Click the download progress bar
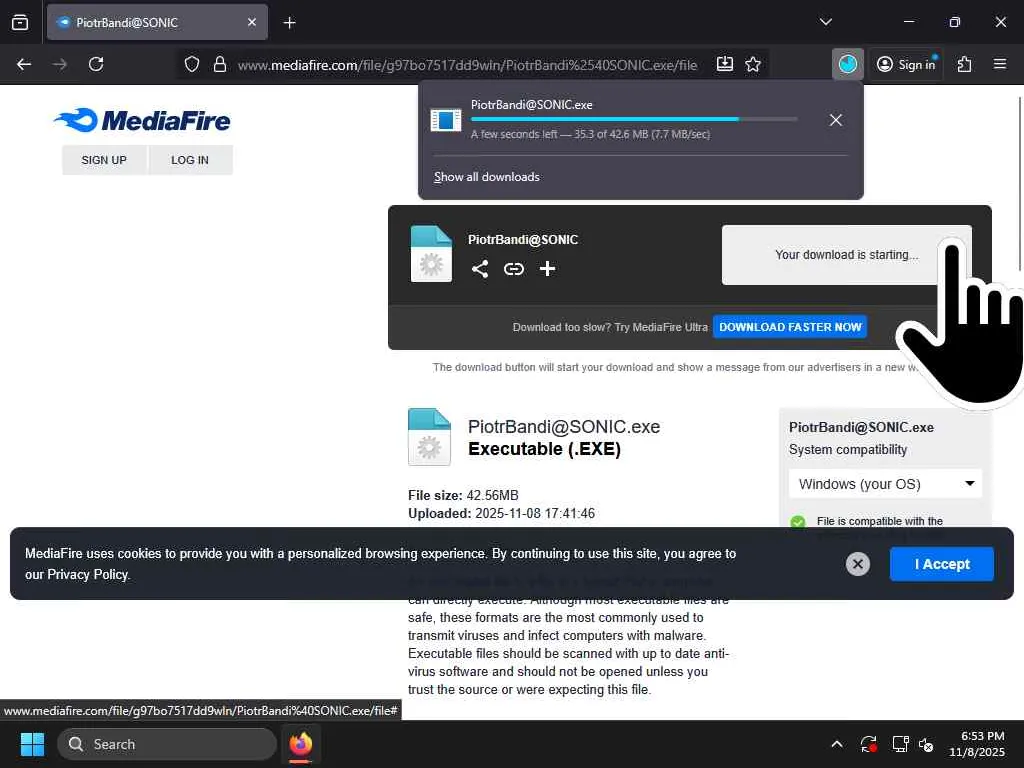 click(x=633, y=120)
